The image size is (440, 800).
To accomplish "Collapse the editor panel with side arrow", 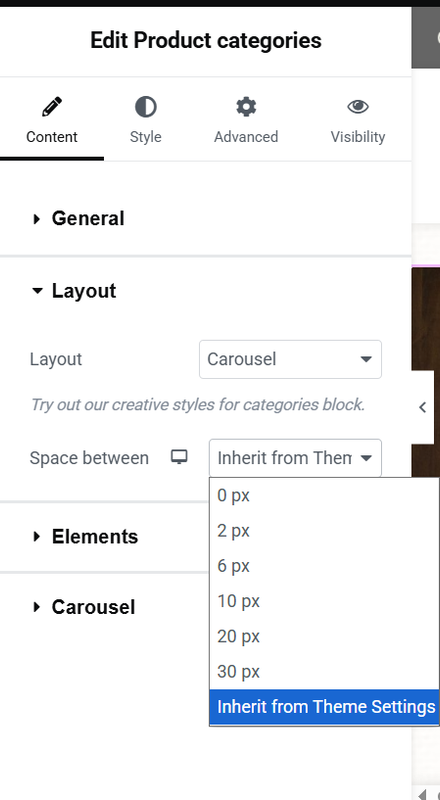I will pos(423,407).
